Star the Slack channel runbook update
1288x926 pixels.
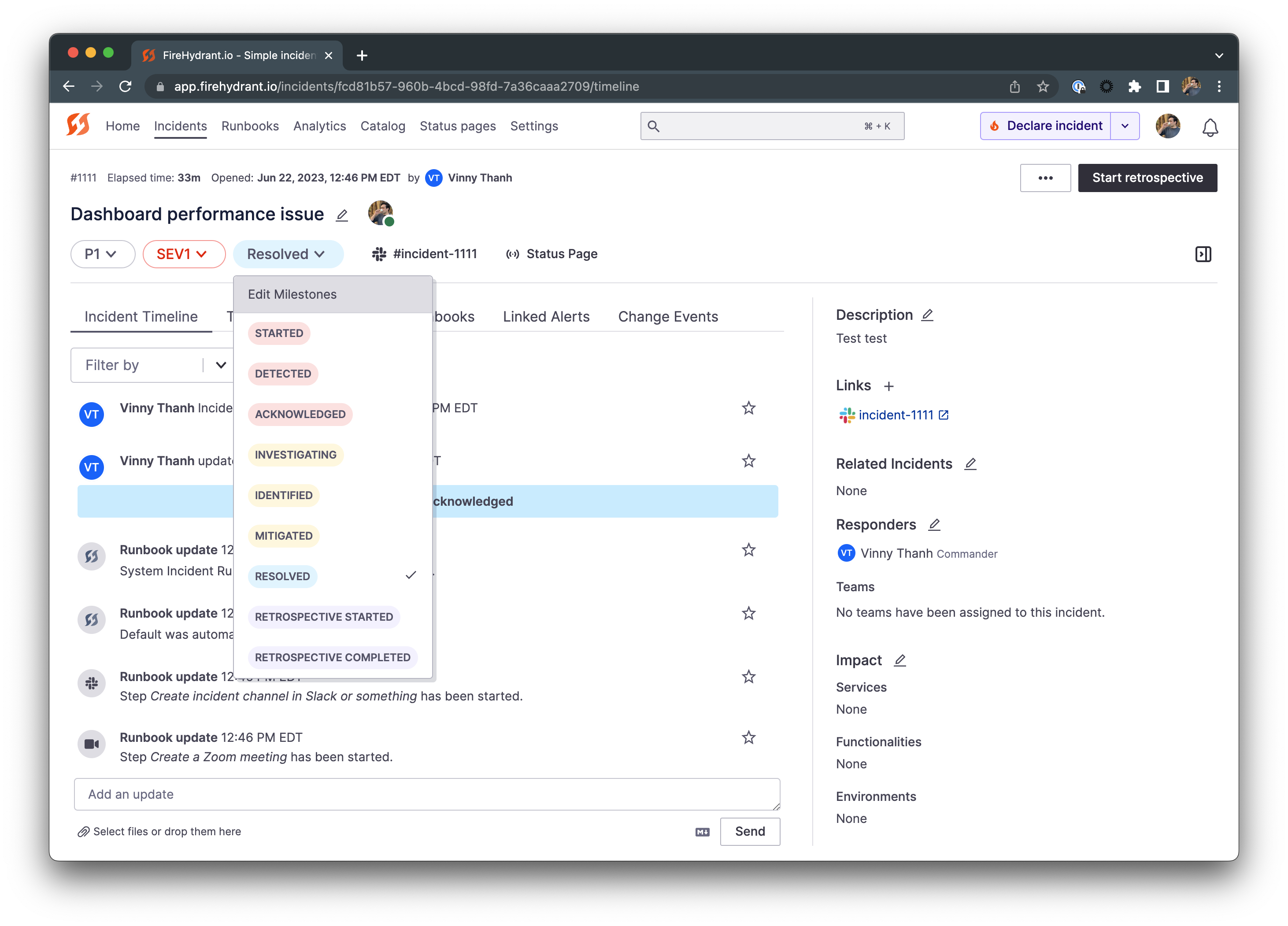(748, 677)
